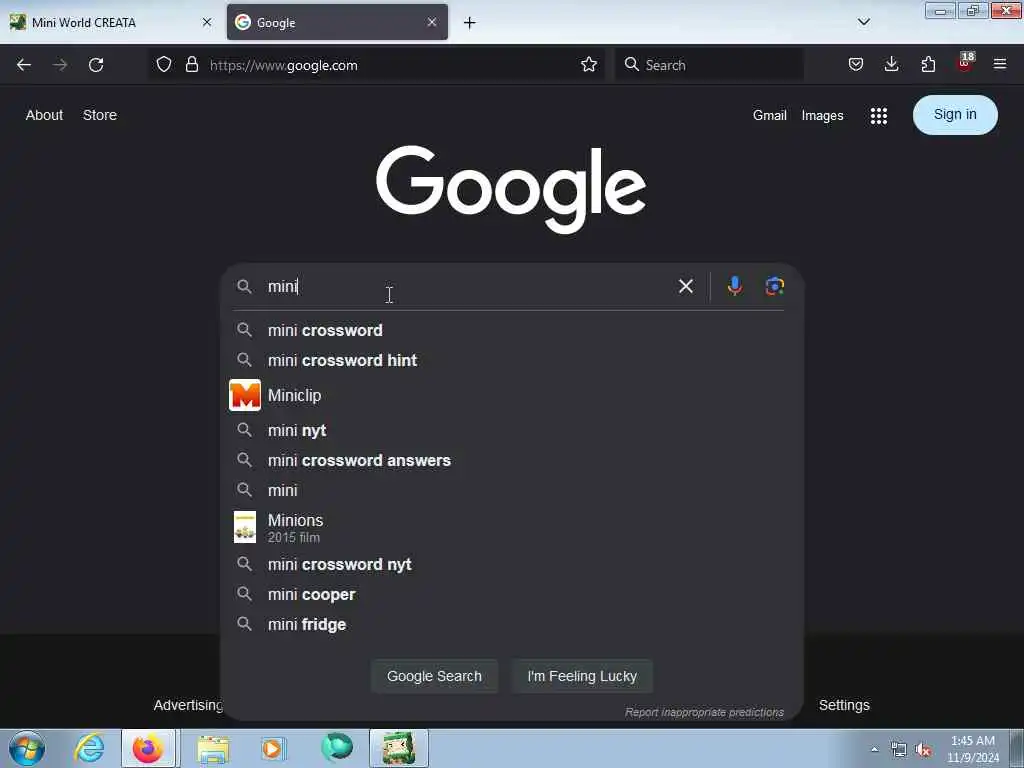
Task: Choose the Miniclip suggestion
Action: pyautogui.click(x=512, y=395)
